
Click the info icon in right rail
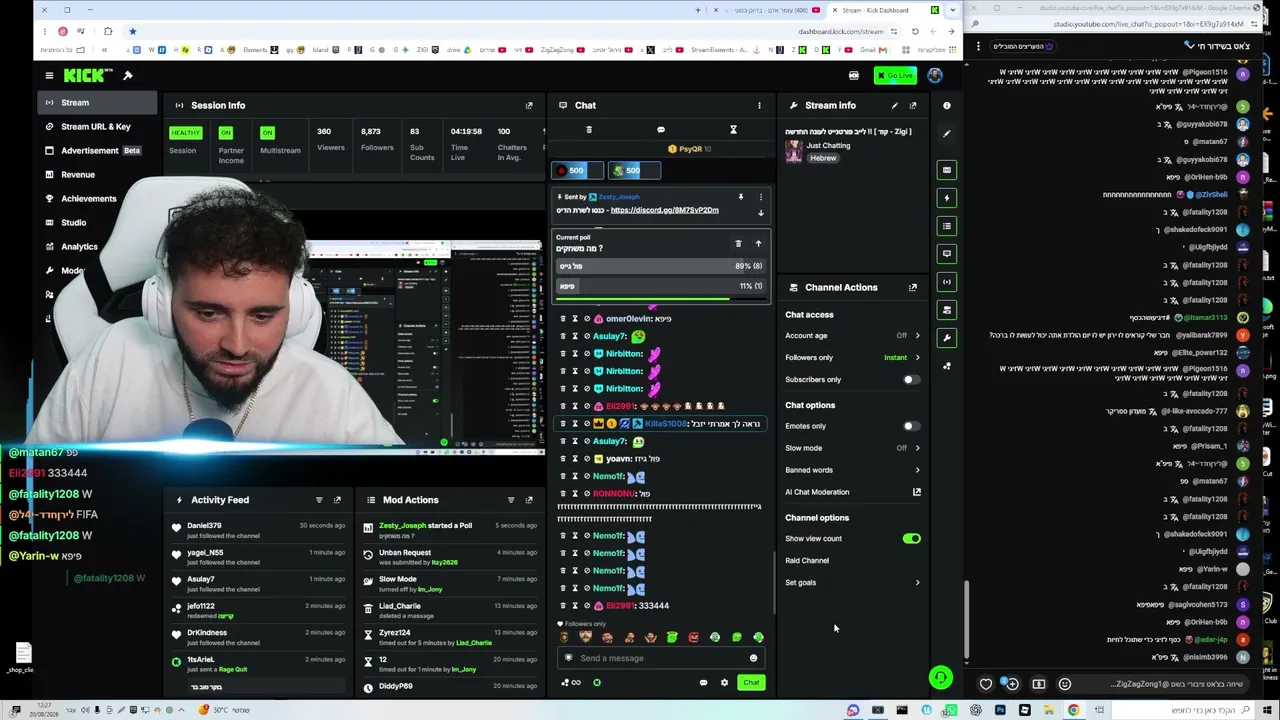(946, 105)
